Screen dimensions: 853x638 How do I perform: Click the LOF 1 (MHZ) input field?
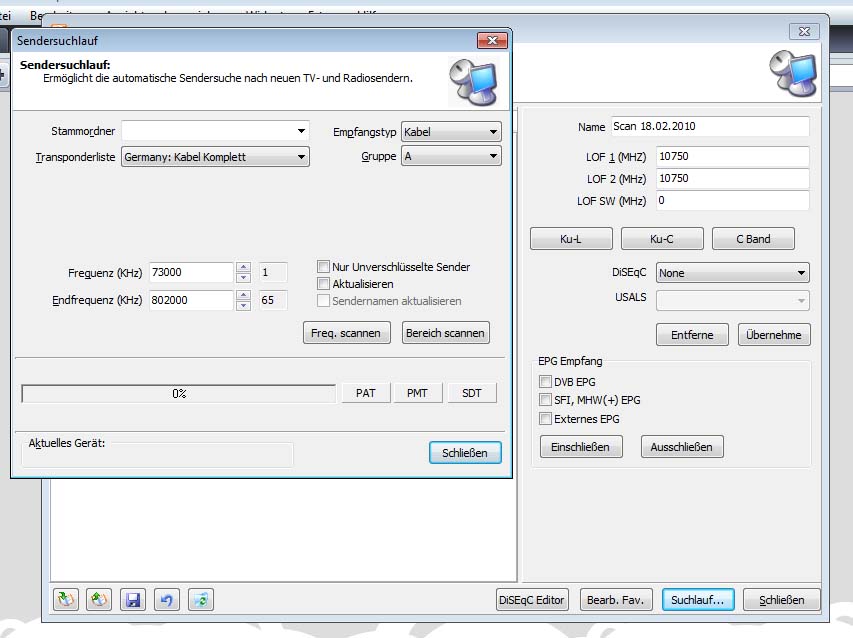(733, 156)
